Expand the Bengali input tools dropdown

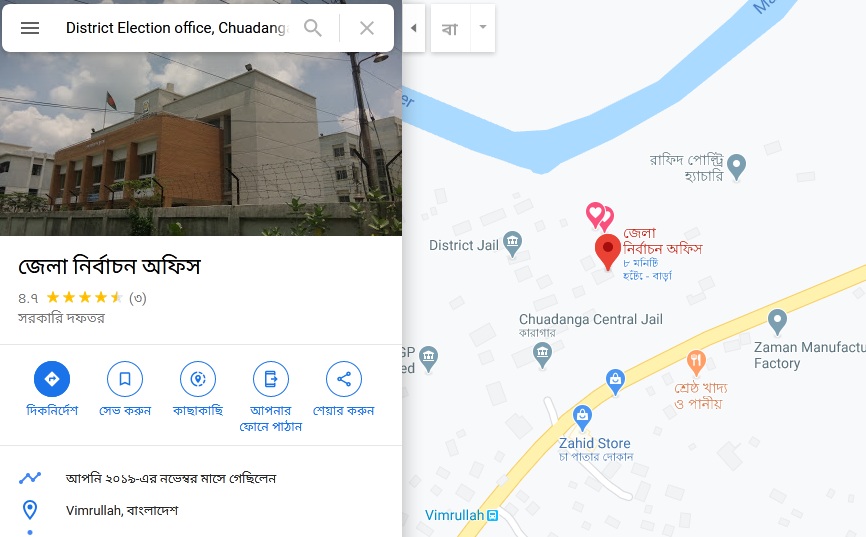(483, 28)
